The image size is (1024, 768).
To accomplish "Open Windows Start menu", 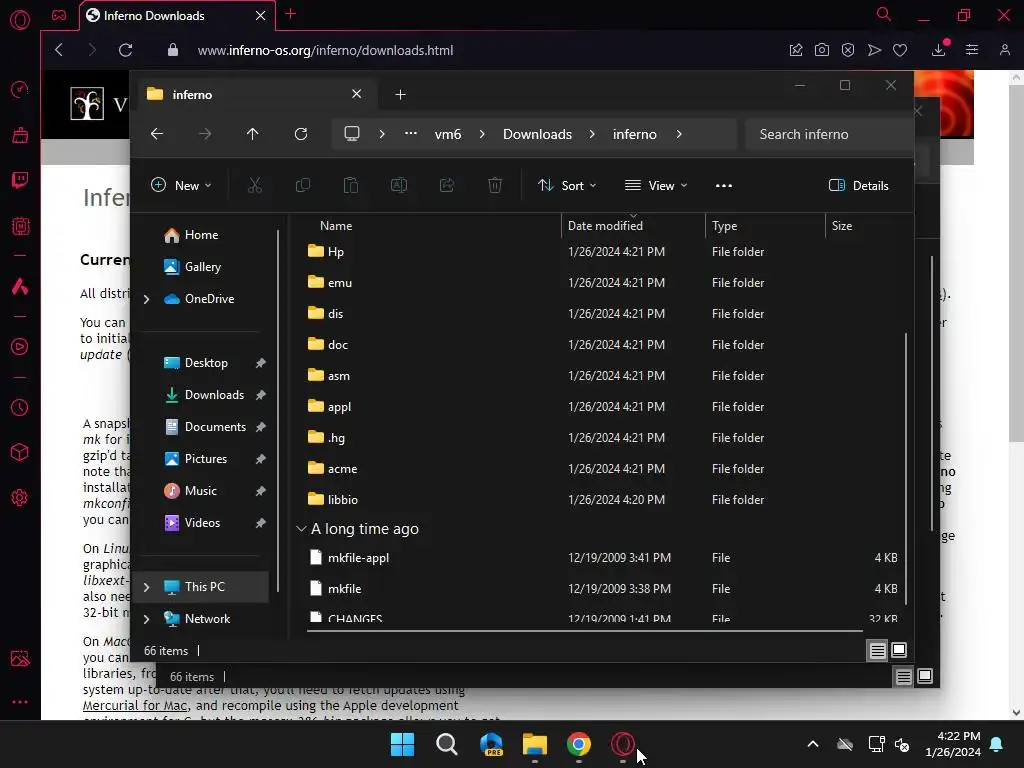I will [x=402, y=744].
